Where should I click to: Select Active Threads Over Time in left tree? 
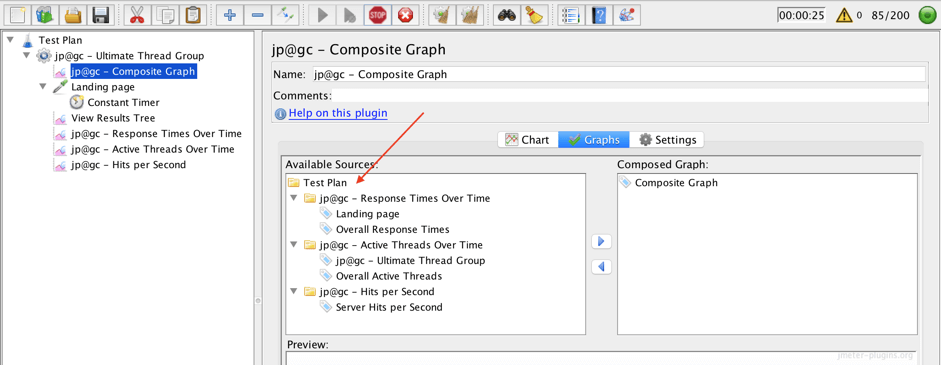click(x=152, y=149)
